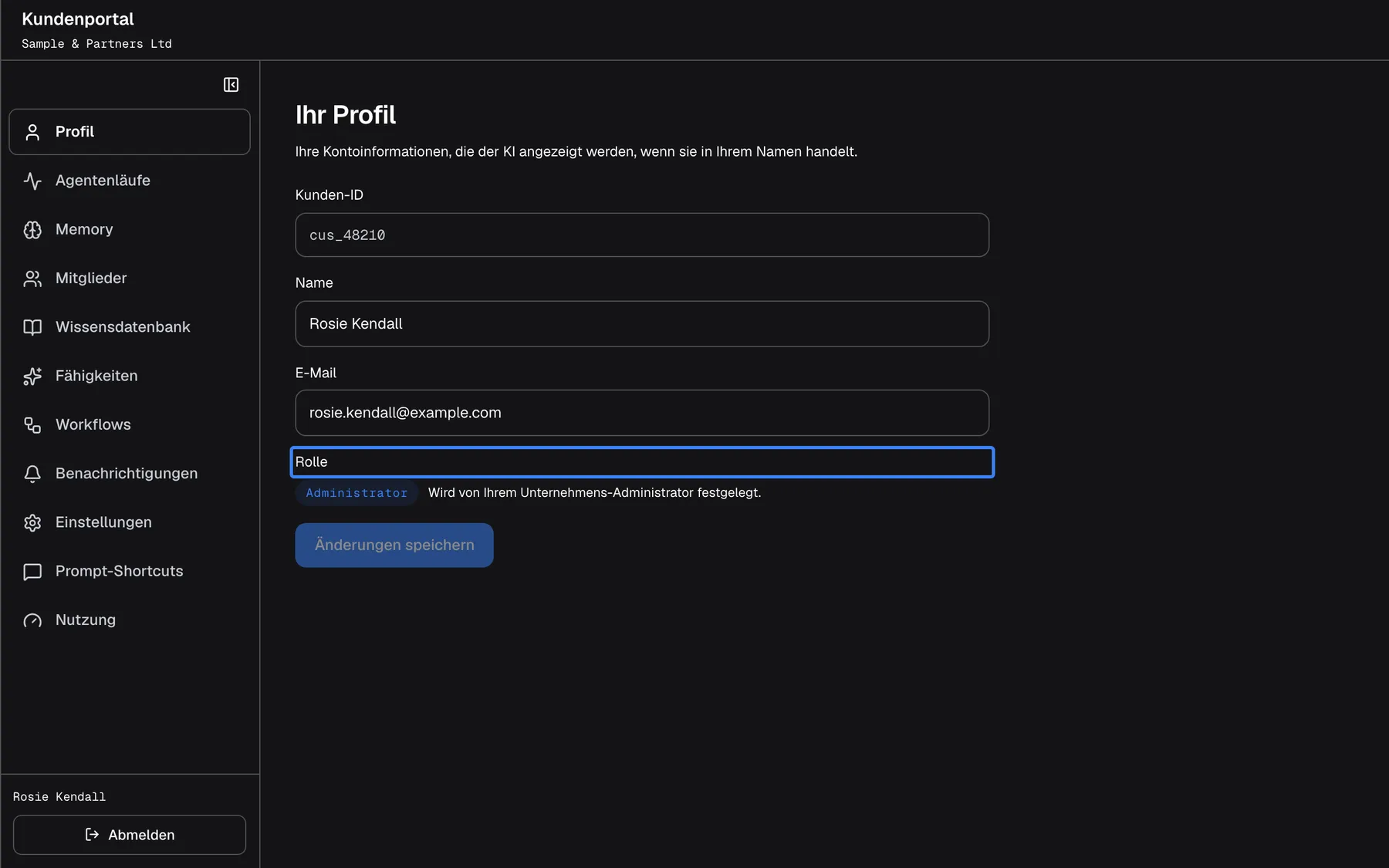Click the Benachrichtigungen bell icon
This screenshot has width=1389, height=868.
pyautogui.click(x=32, y=474)
